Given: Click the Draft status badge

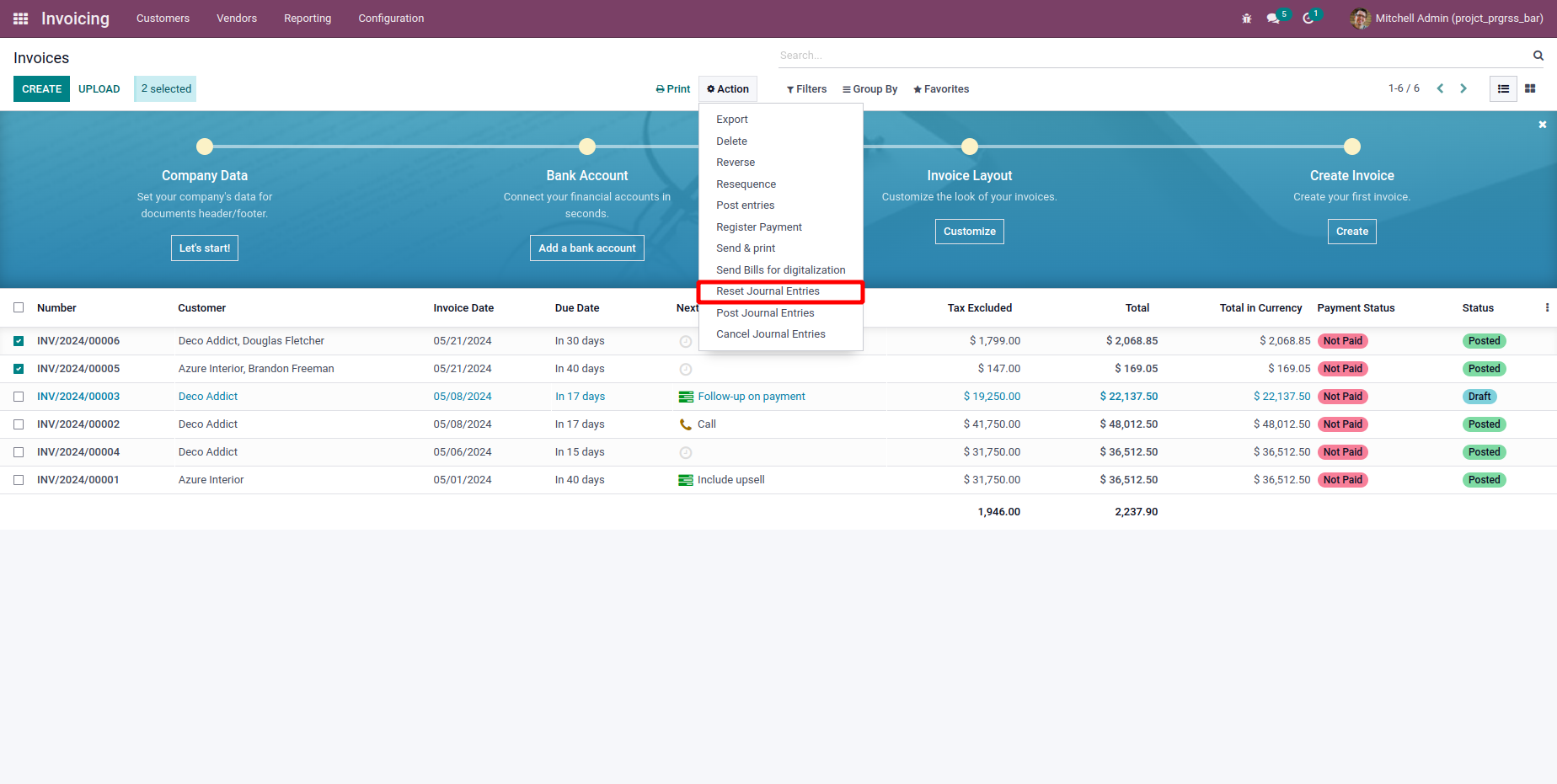Looking at the screenshot, I should [x=1479, y=397].
